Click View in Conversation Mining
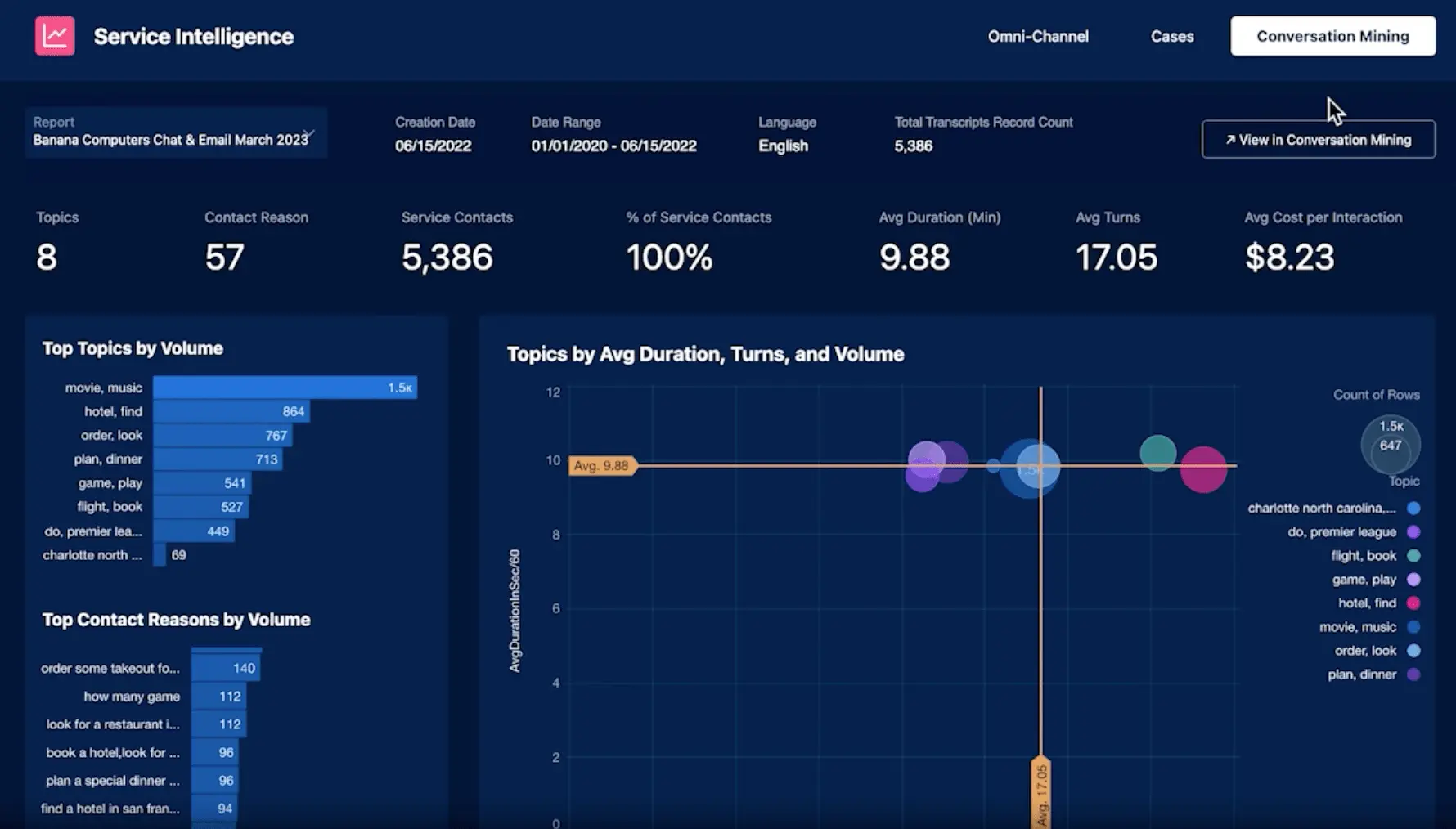This screenshot has height=829, width=1456. (1318, 139)
